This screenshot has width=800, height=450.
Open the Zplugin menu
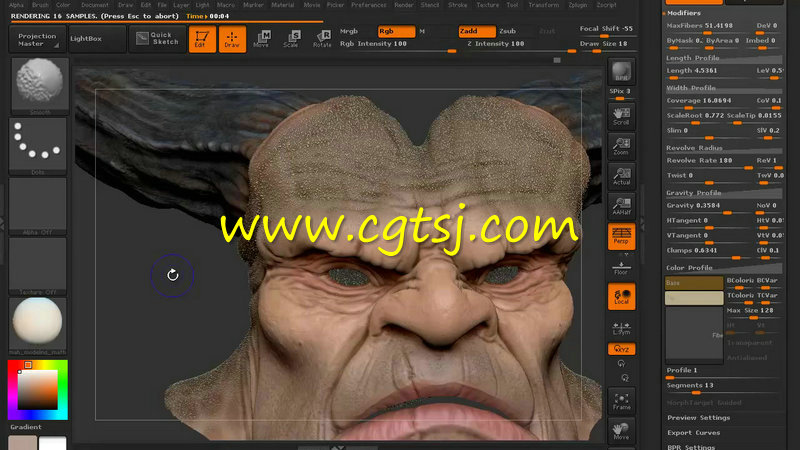tap(578, 5)
